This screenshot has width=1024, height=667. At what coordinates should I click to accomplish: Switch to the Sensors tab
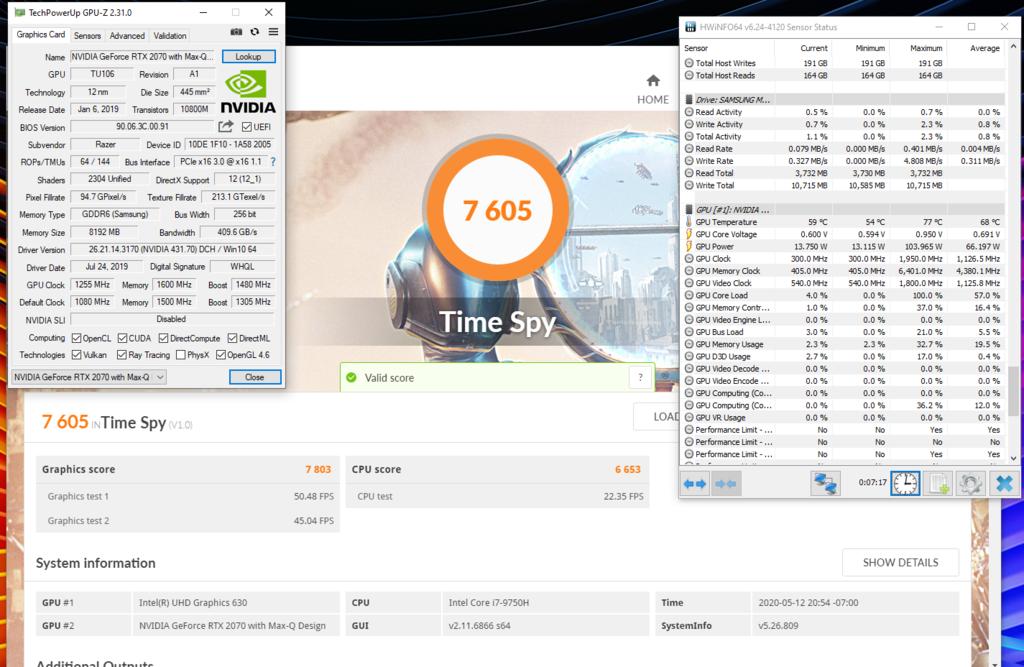[x=87, y=36]
